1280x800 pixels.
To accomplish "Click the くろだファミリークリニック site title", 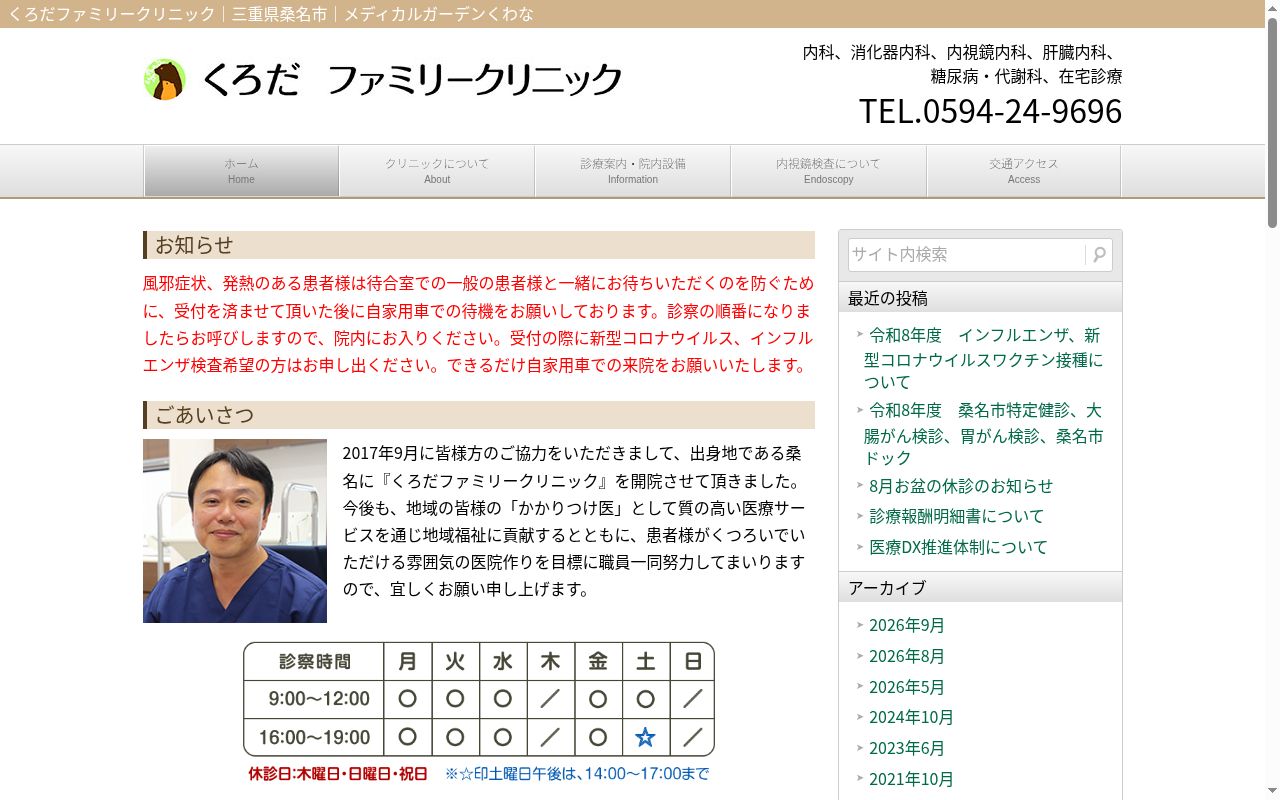I will pos(411,79).
